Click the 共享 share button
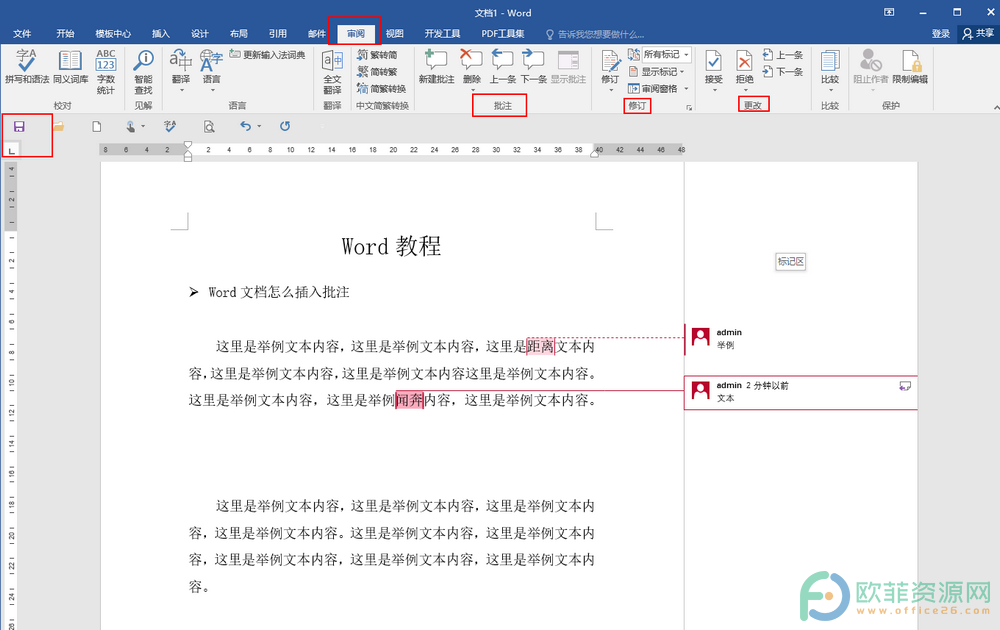 978,33
